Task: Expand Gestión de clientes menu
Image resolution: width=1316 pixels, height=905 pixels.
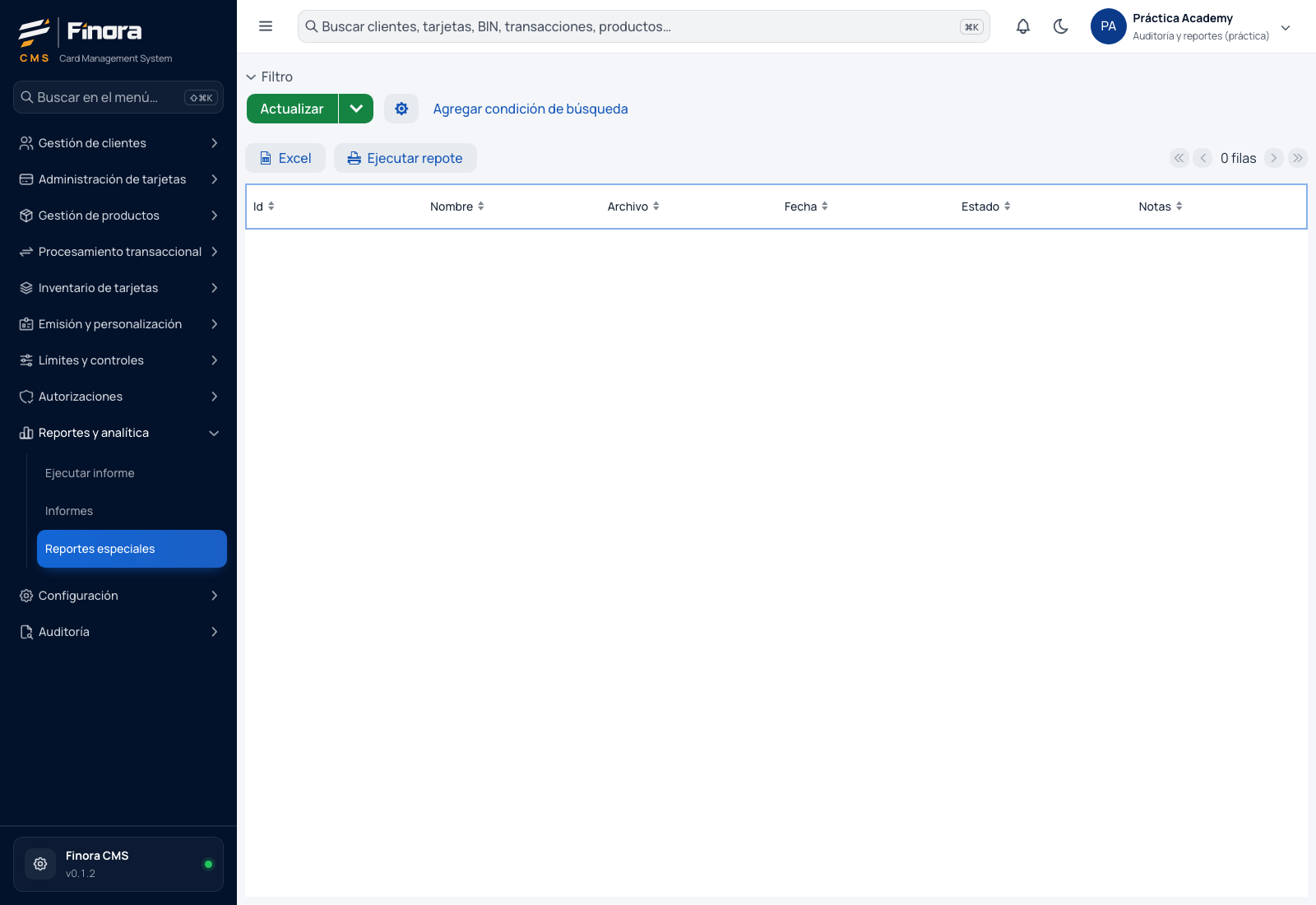Action: [x=118, y=143]
